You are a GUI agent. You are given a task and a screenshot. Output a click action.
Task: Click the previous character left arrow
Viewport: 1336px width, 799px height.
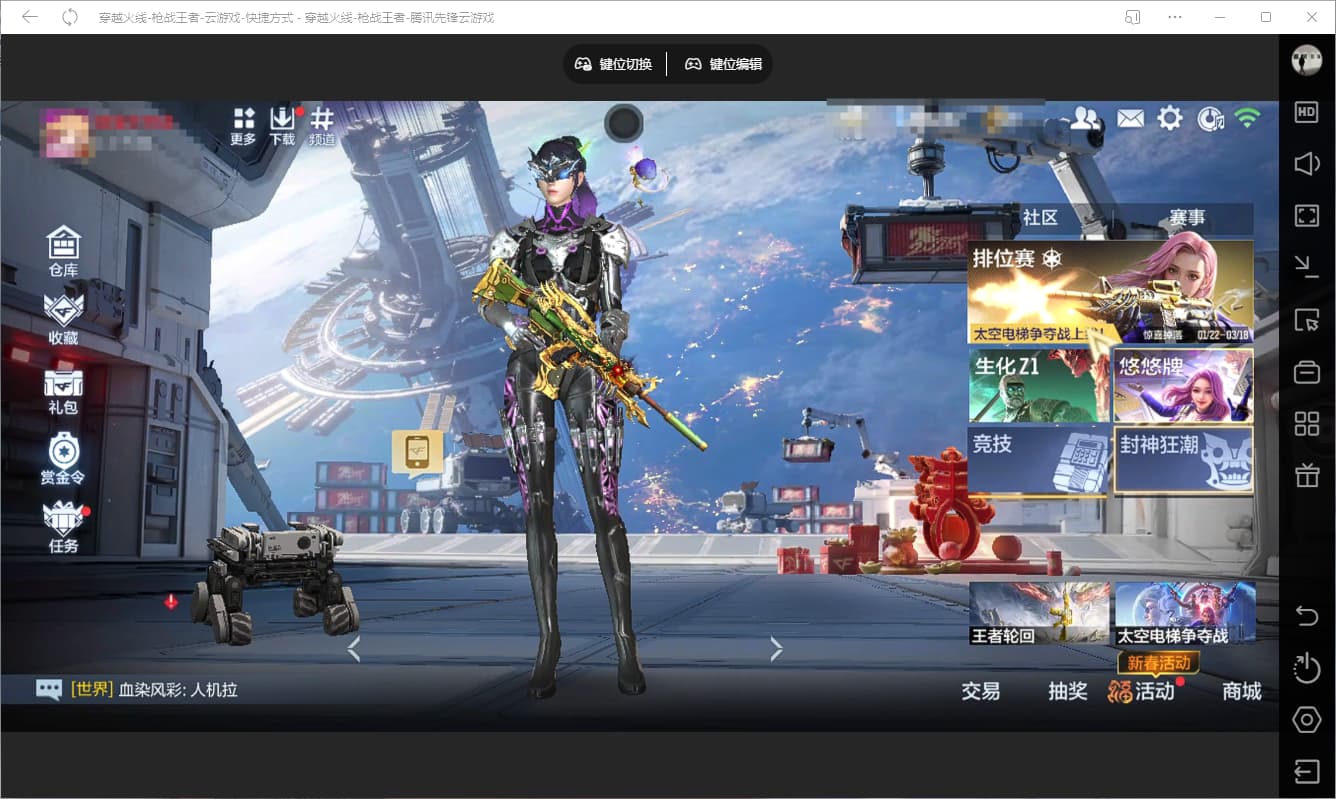tap(353, 649)
